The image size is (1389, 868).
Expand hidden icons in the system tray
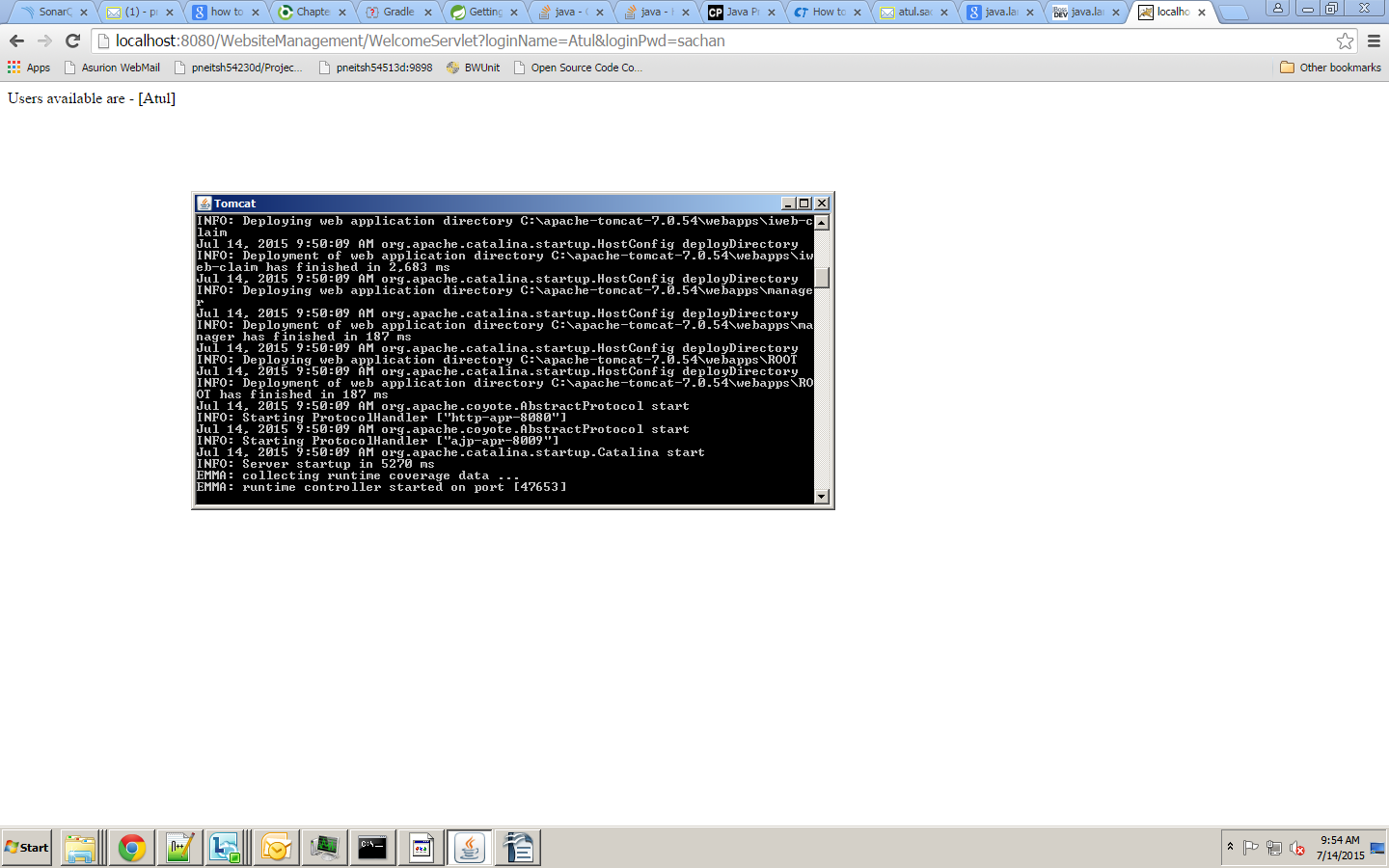pos(1229,848)
